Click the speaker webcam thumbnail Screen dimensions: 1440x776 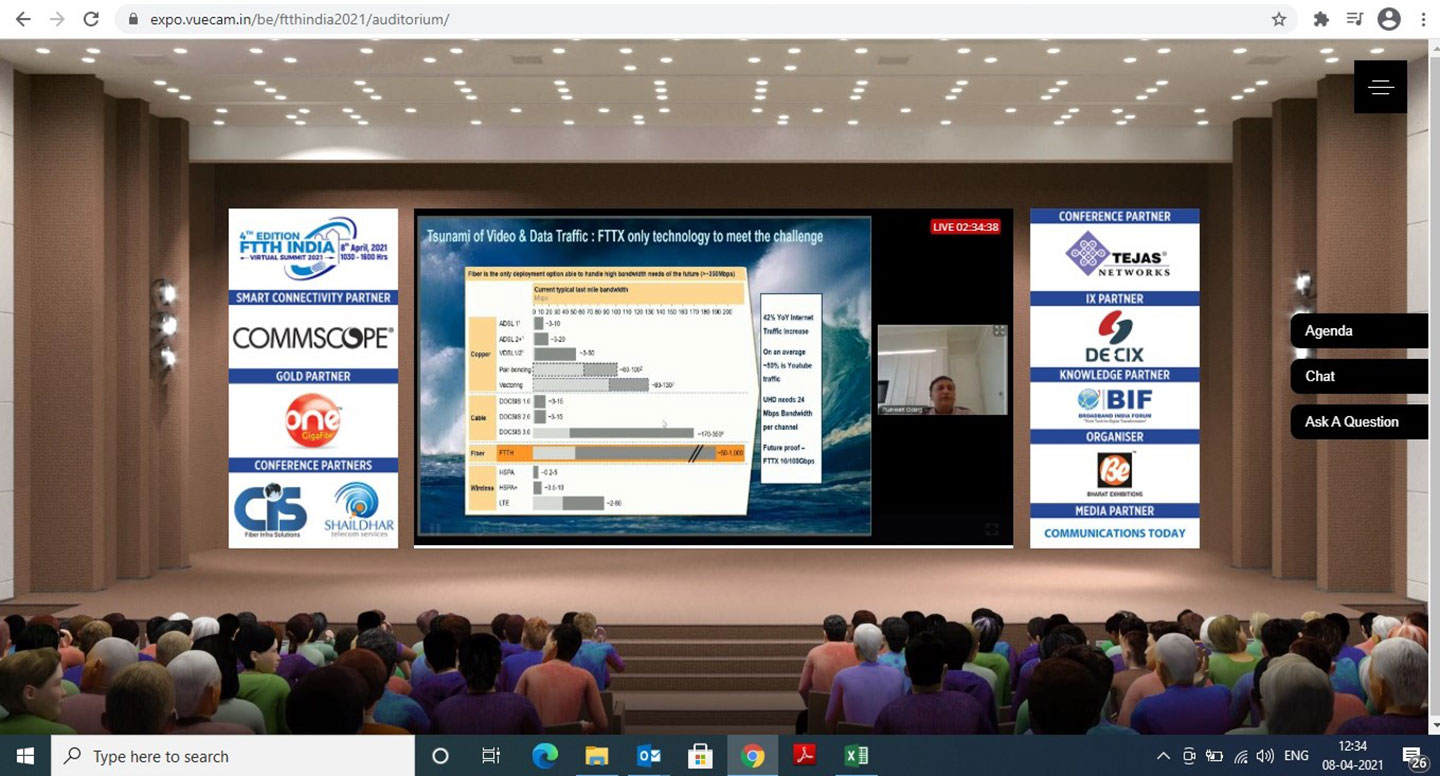[x=942, y=369]
